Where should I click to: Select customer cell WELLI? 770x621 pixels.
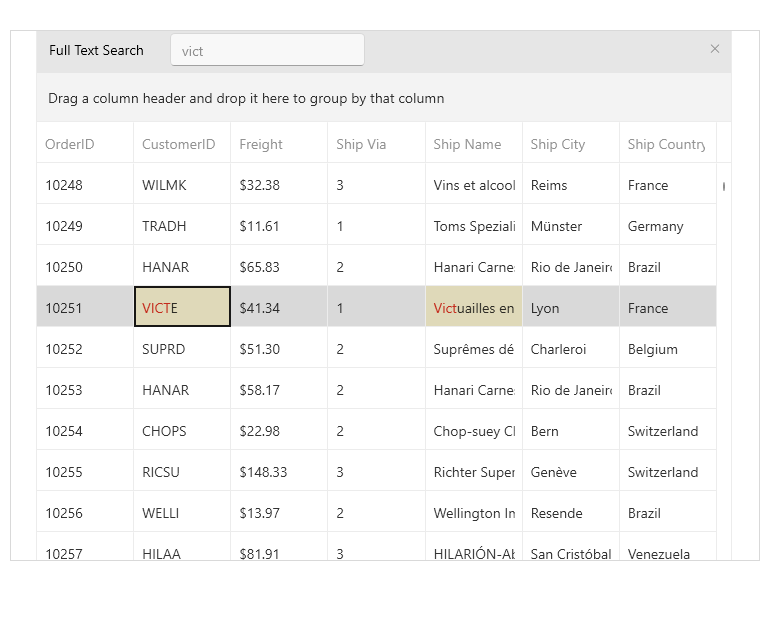point(182,512)
